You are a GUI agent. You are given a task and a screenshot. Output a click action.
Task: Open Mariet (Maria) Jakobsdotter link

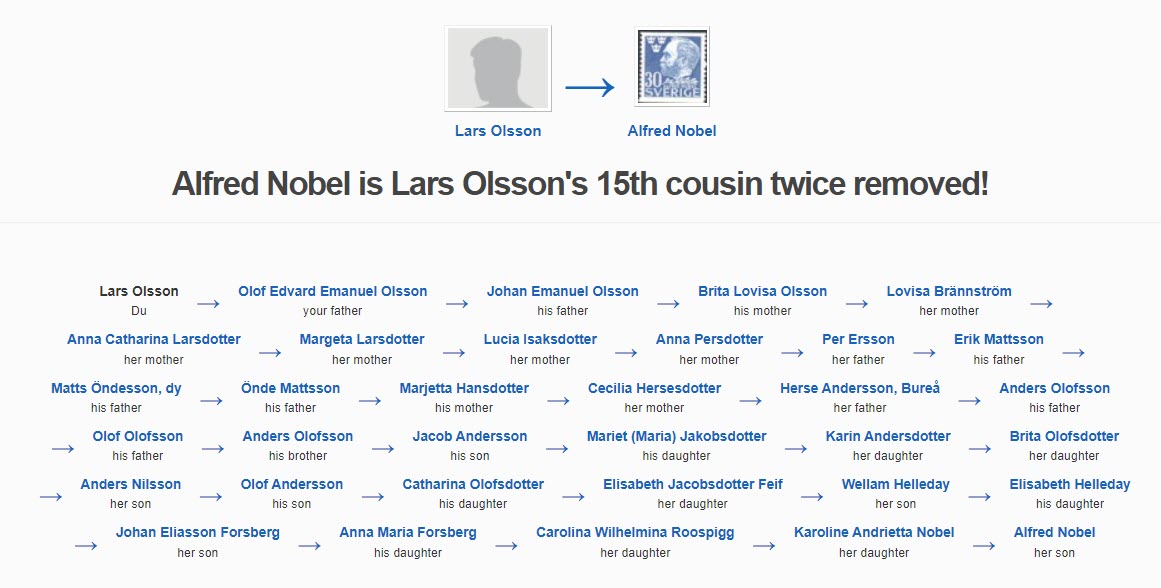[x=677, y=436]
